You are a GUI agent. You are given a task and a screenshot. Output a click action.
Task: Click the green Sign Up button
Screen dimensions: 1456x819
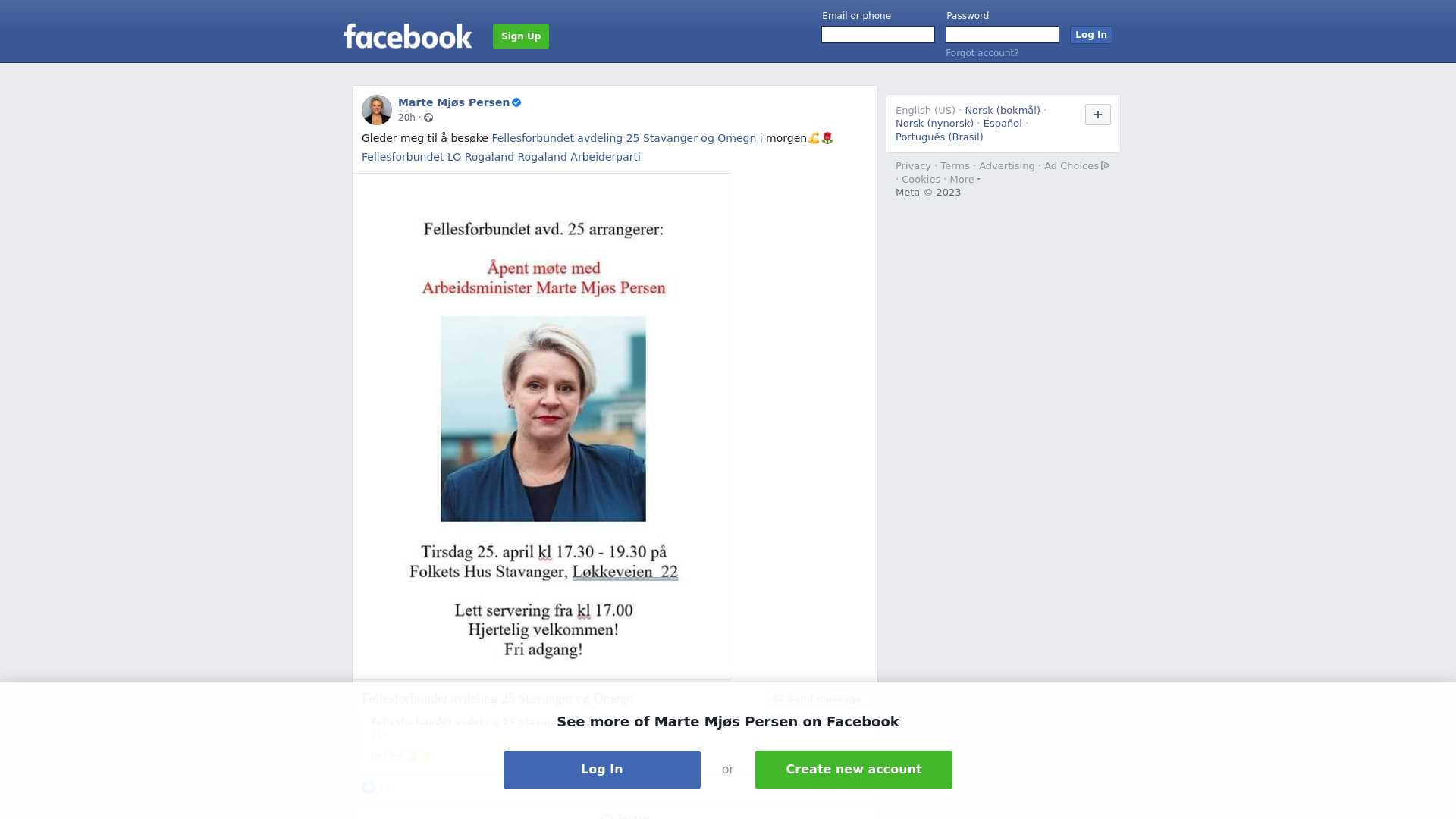(x=521, y=36)
